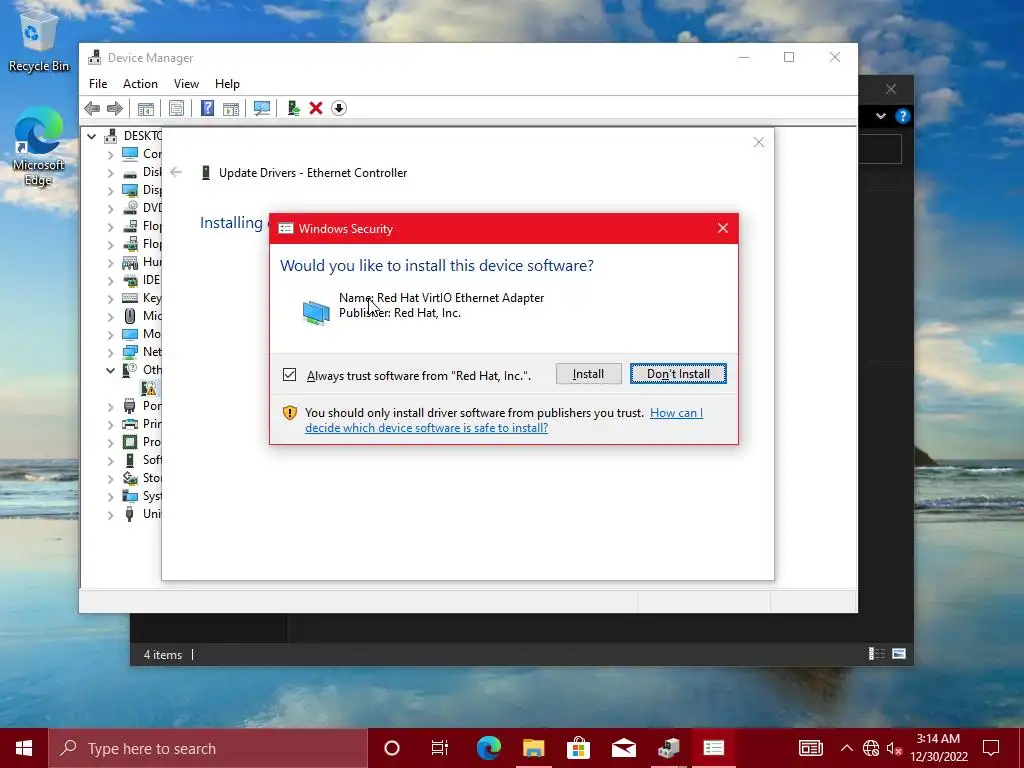Switch to large icons view in background window
Viewport: 1024px width, 768px height.
click(x=899, y=654)
